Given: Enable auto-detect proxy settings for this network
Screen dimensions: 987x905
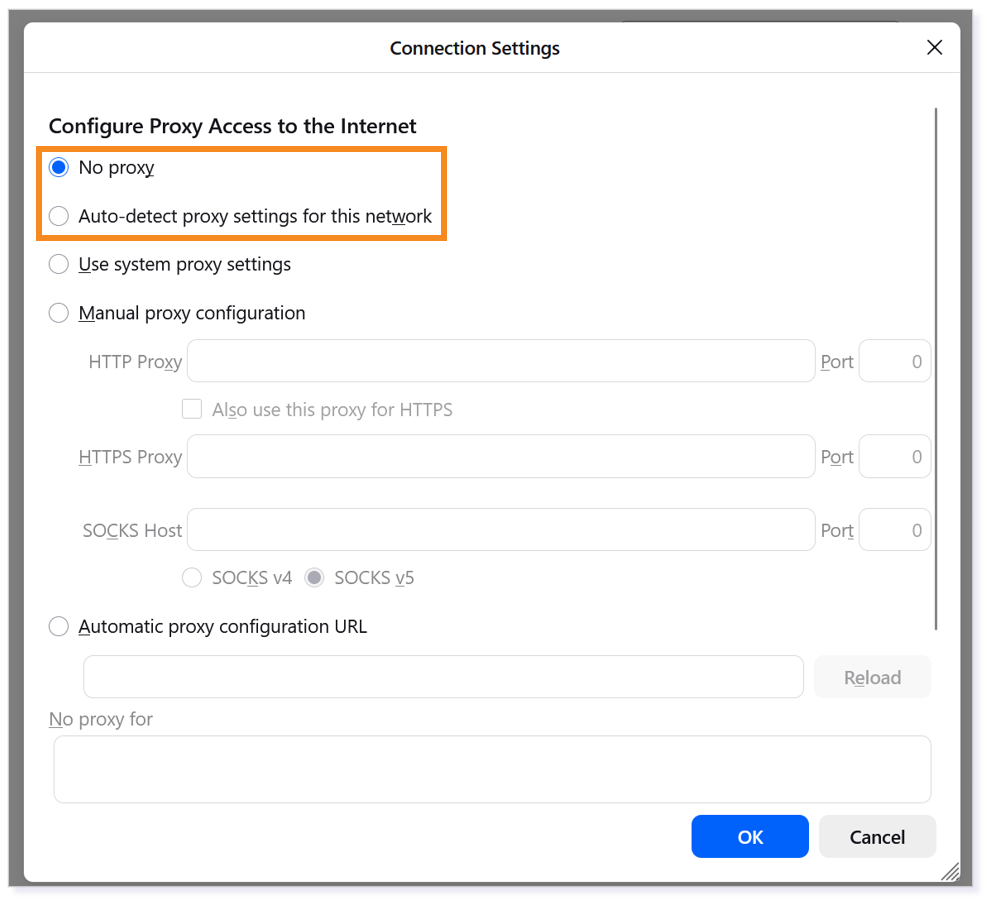Looking at the screenshot, I should point(59,215).
